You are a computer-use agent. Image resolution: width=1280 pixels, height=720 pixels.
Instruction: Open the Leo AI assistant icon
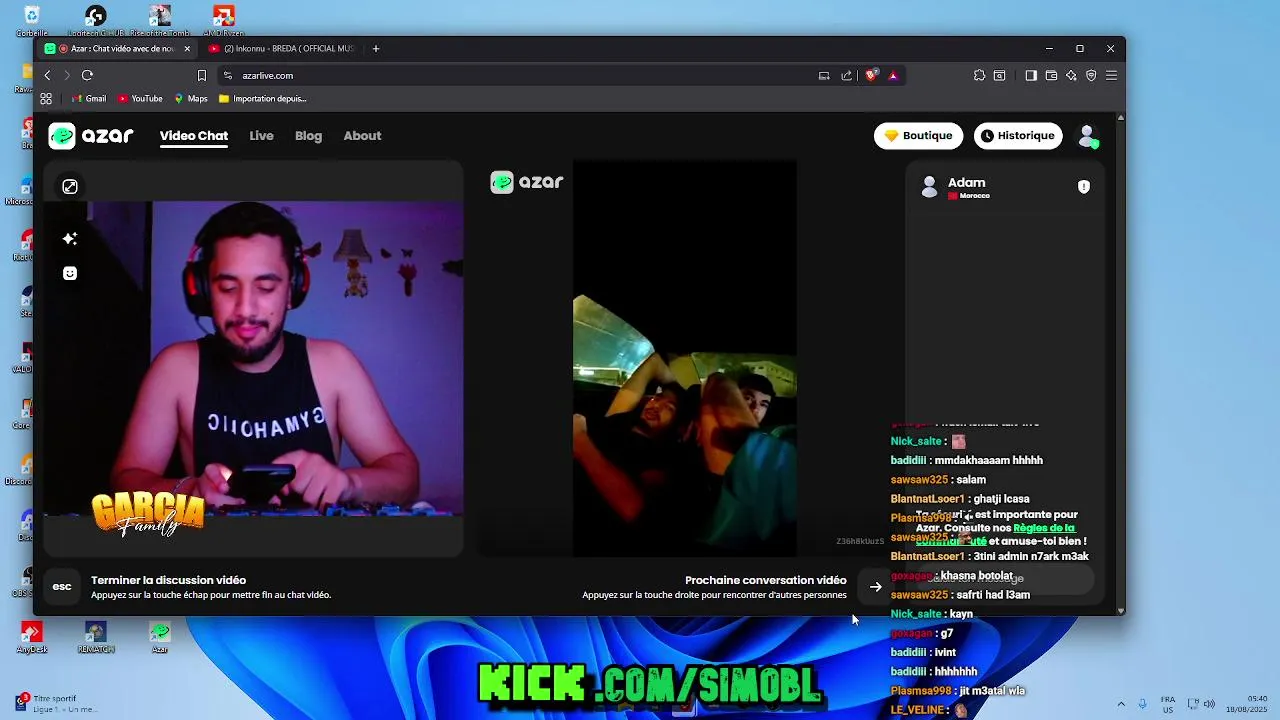[1071, 75]
